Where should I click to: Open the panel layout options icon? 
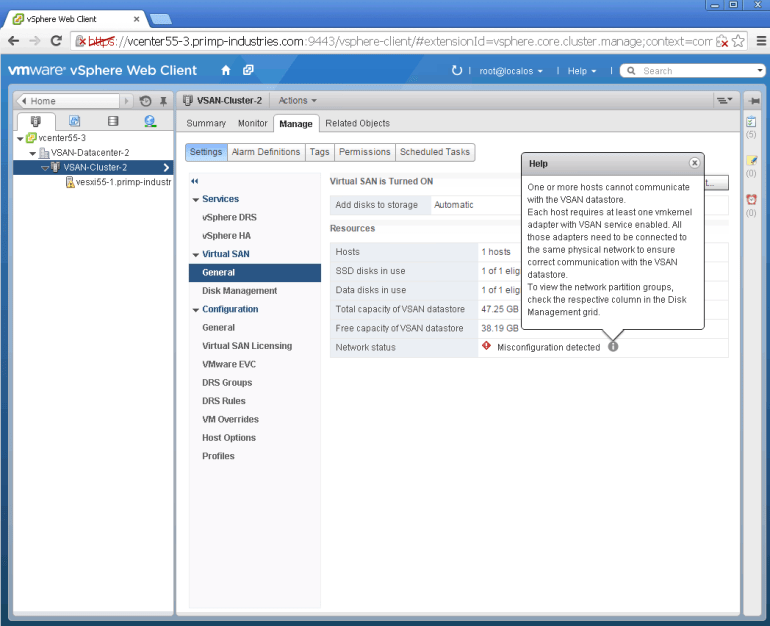(x=724, y=101)
